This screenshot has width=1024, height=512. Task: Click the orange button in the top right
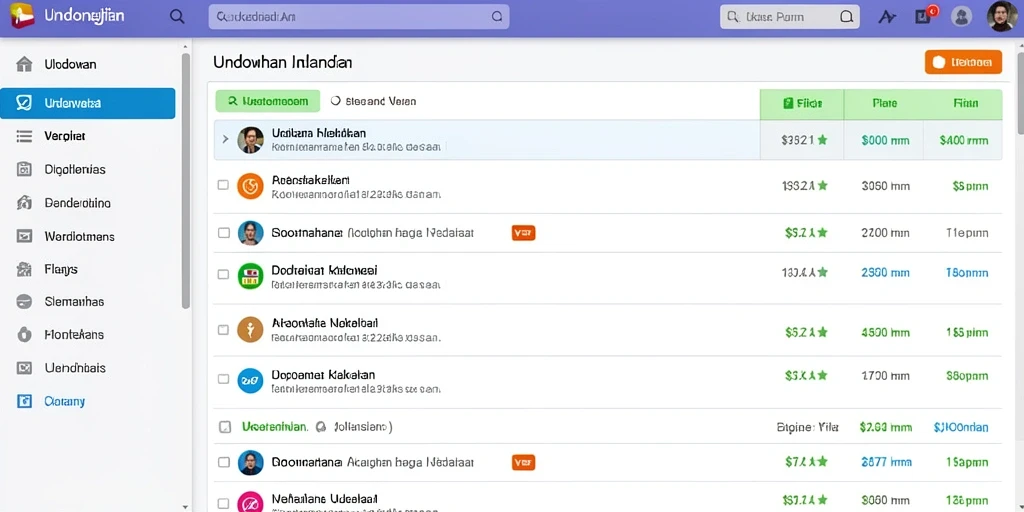click(963, 62)
